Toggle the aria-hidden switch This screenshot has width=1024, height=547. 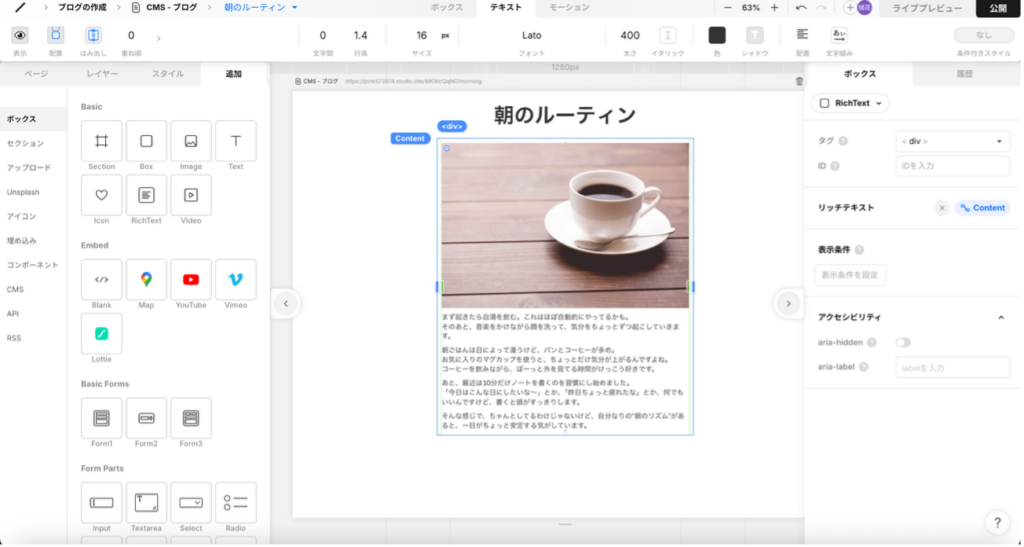tap(903, 342)
